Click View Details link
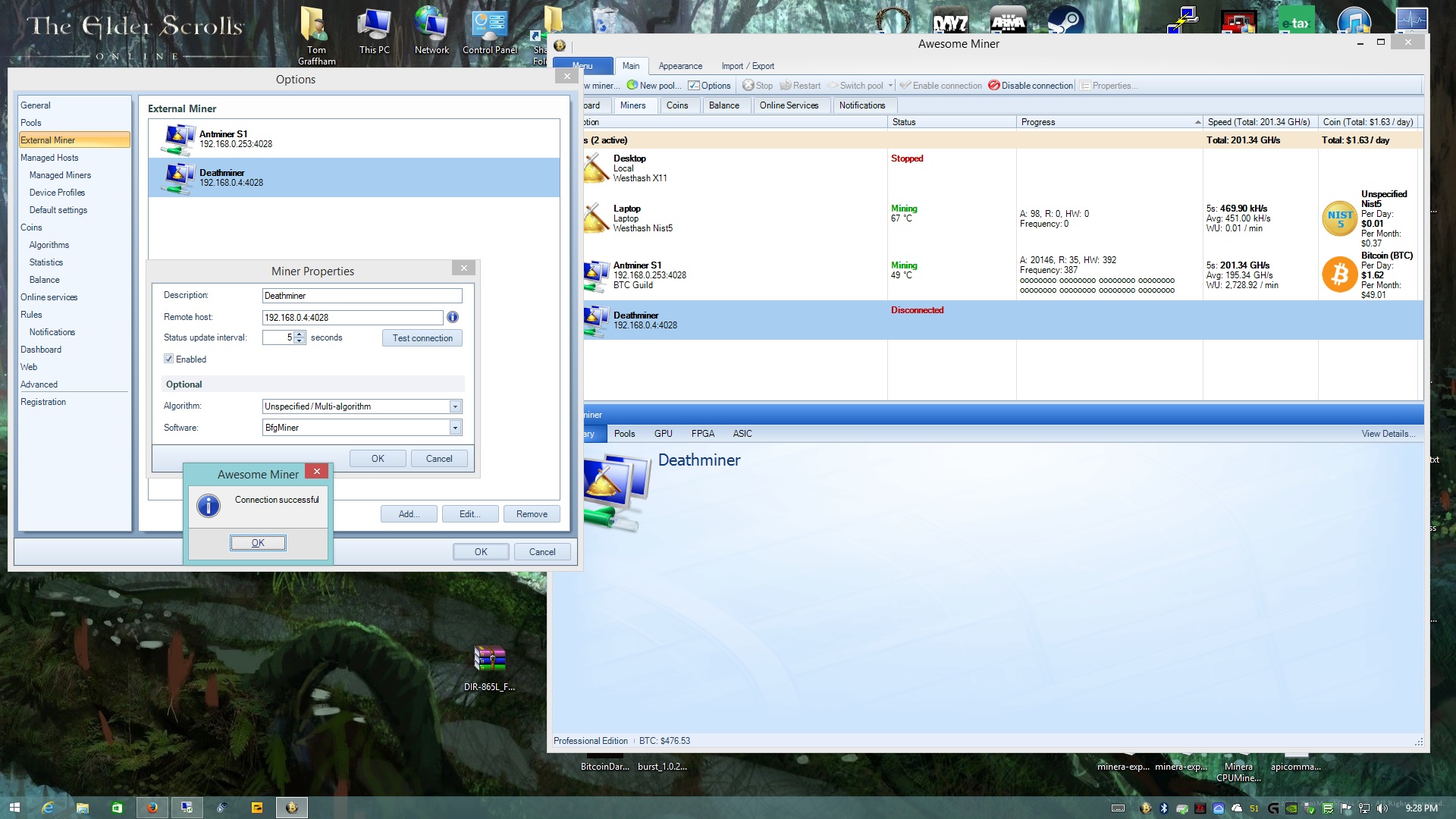The width and height of the screenshot is (1456, 819). [1388, 434]
